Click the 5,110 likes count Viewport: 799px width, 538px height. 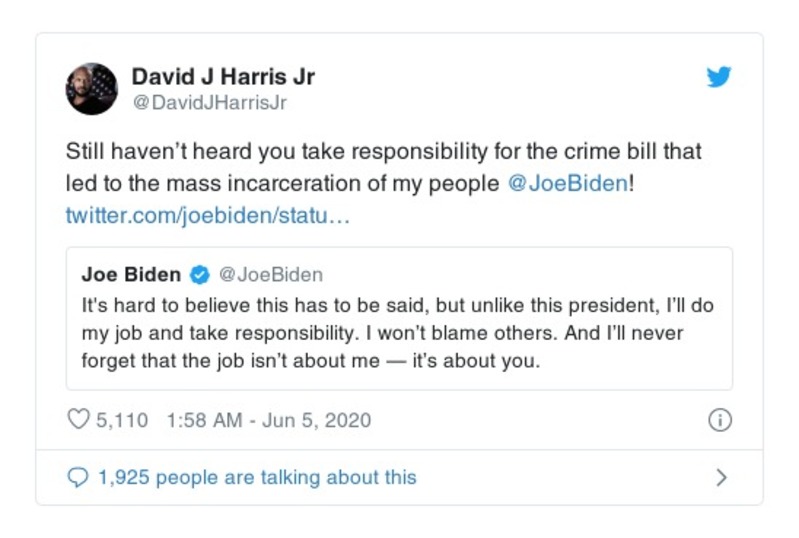pyautogui.click(x=122, y=421)
